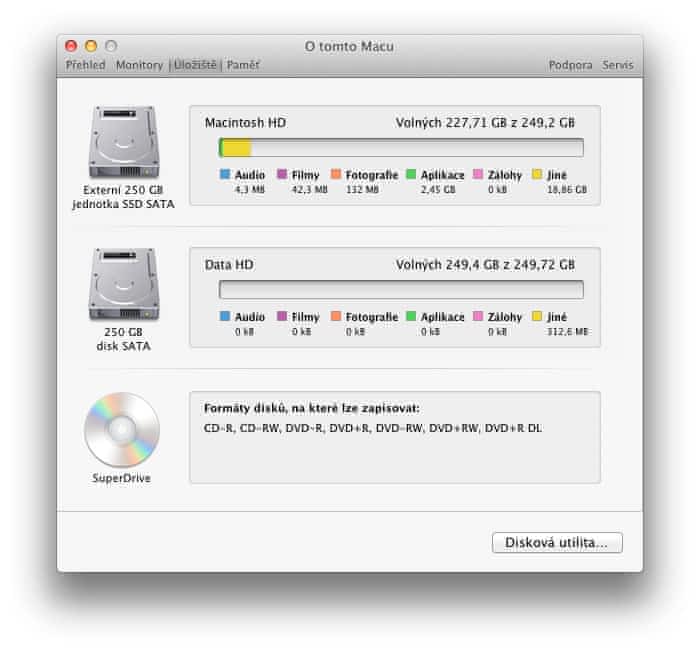Click the Macintosh HD drive icon
This screenshot has width=700, height=651.
click(x=124, y=142)
